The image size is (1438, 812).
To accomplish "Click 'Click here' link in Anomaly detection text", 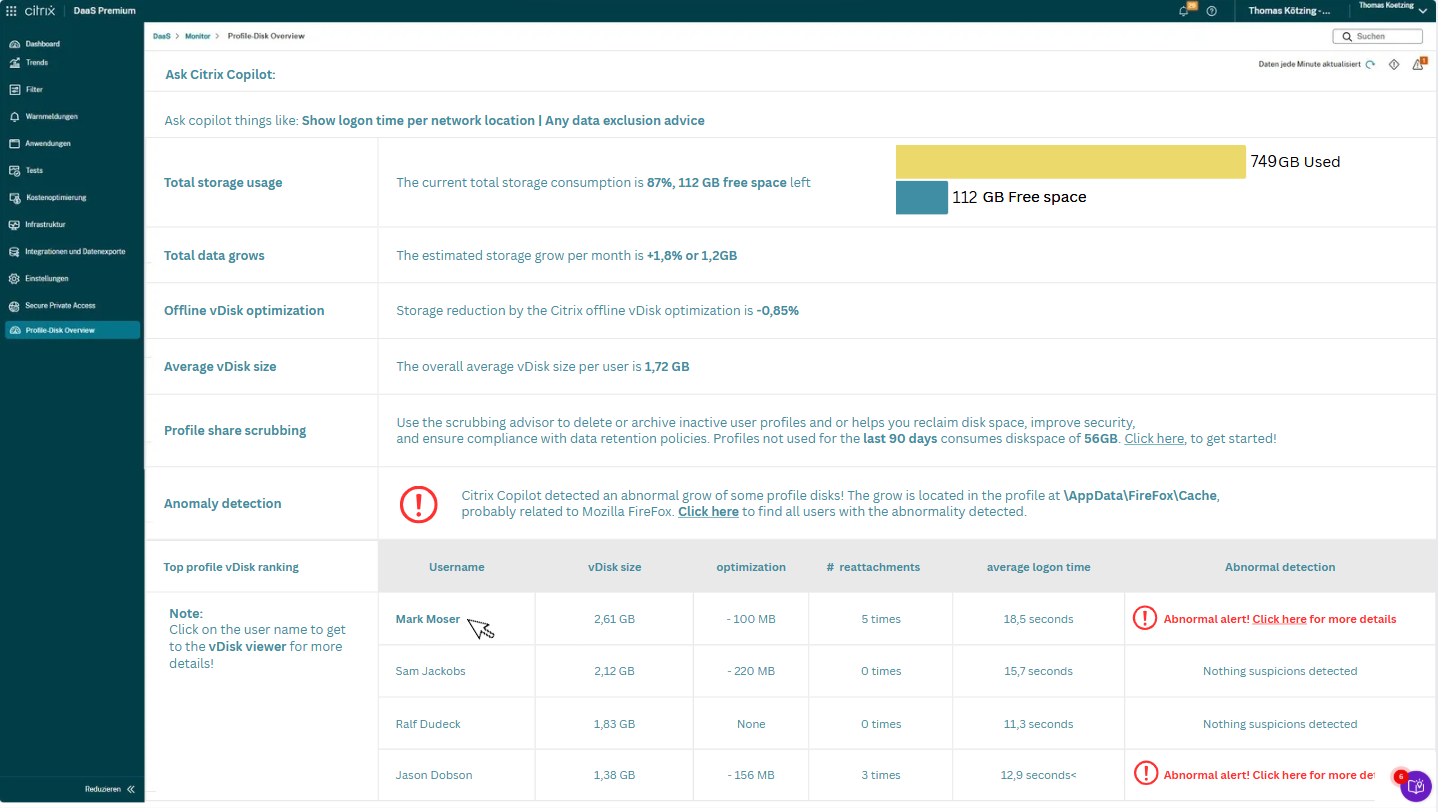I will pyautogui.click(x=708, y=512).
